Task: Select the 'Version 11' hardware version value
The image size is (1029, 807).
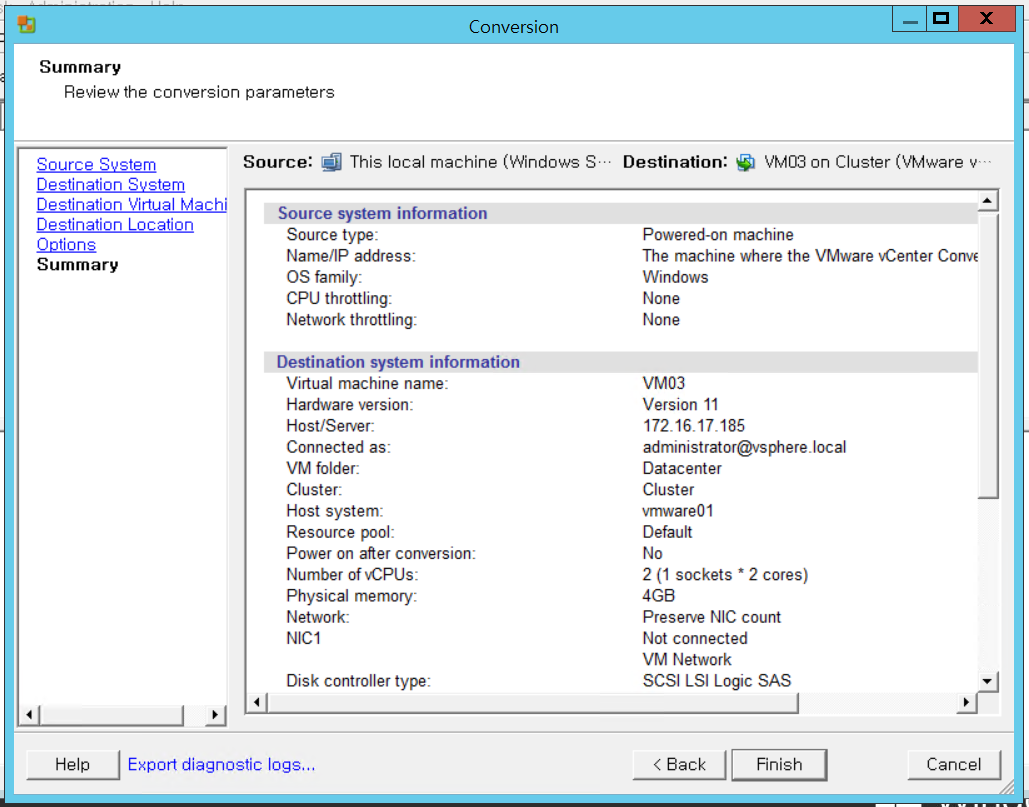Action: tap(681, 405)
